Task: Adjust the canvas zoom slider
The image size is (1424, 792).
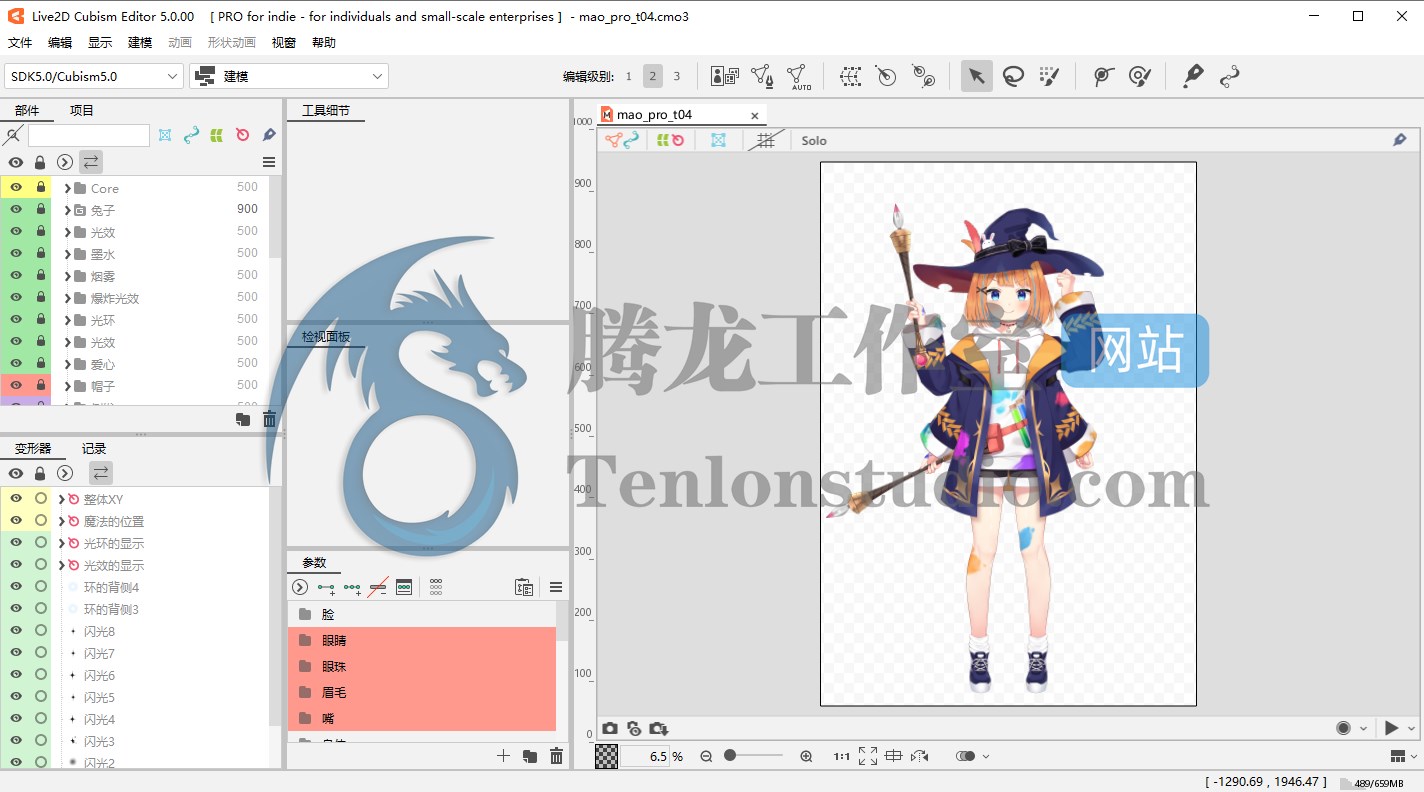Action: click(x=754, y=756)
